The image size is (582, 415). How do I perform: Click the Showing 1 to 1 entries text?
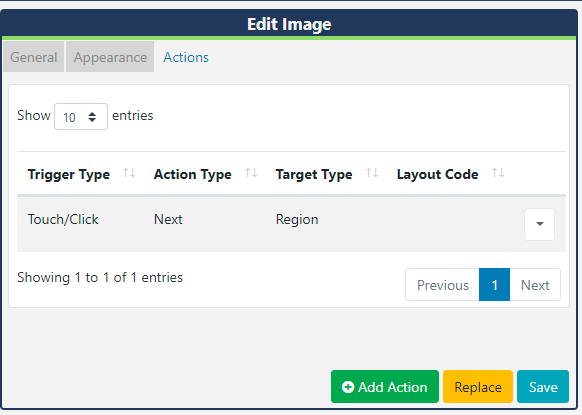(x=100, y=277)
